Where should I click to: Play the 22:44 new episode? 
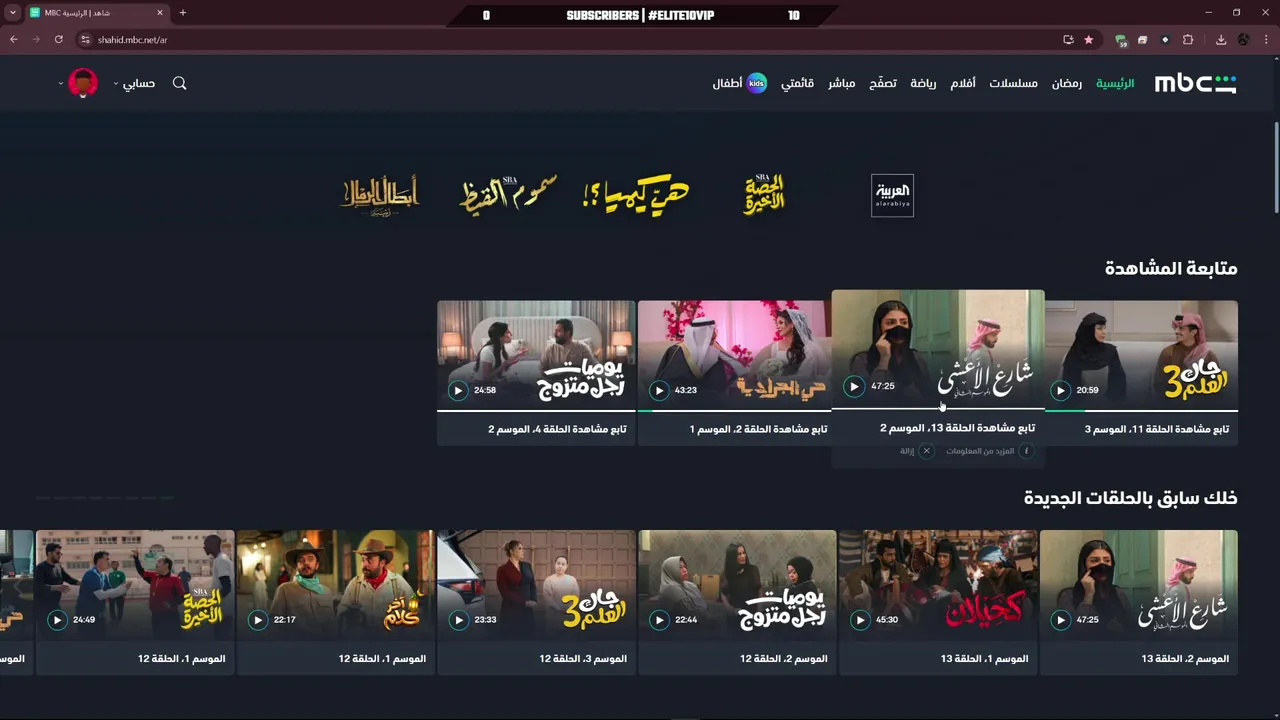click(659, 620)
